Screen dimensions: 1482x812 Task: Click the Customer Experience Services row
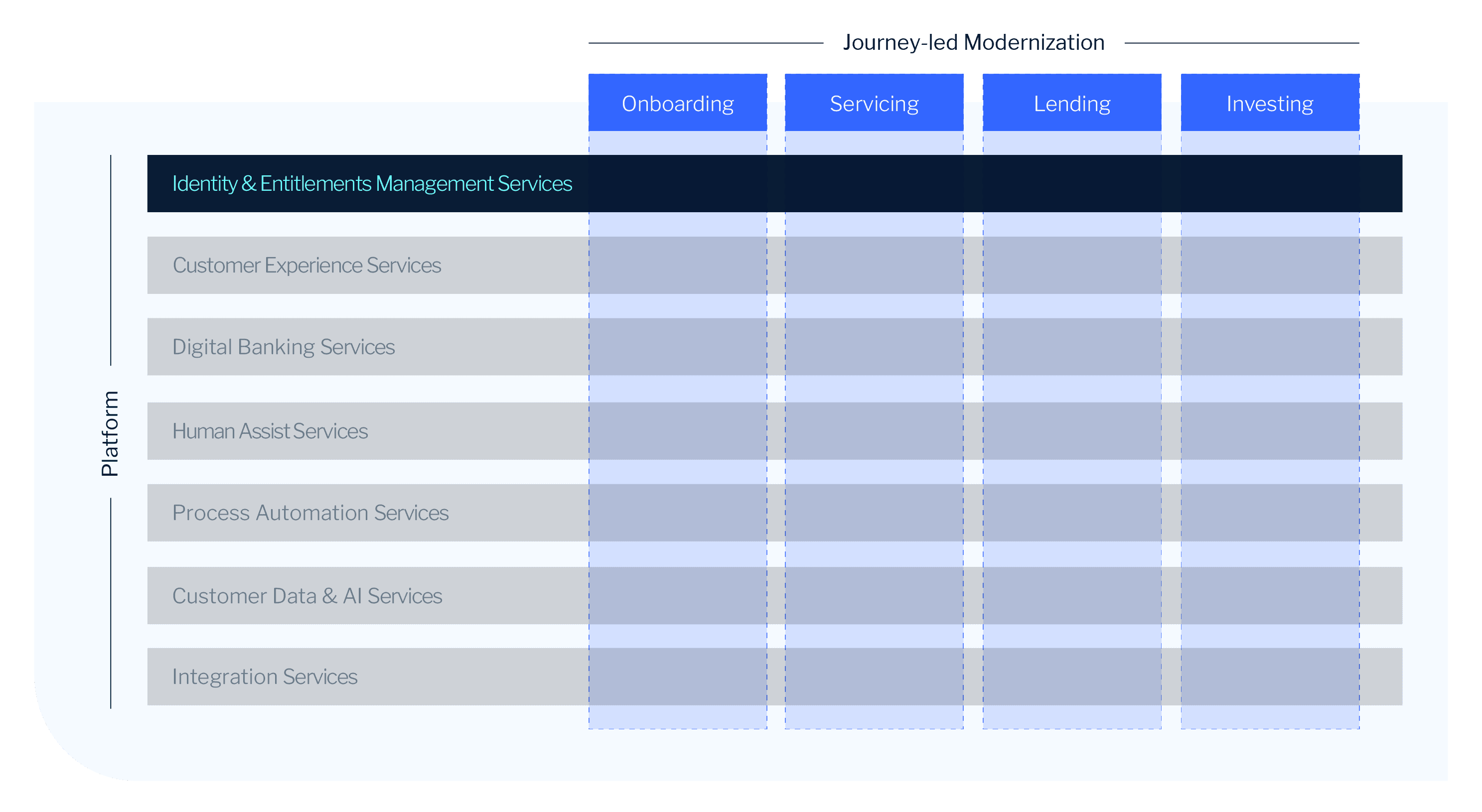pos(306,265)
